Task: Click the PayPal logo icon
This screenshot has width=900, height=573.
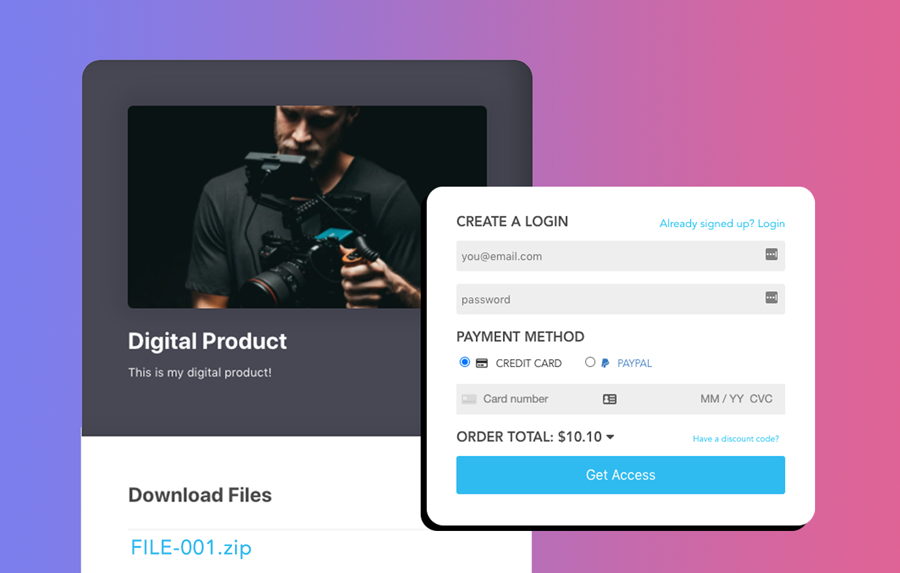Action: [x=605, y=363]
